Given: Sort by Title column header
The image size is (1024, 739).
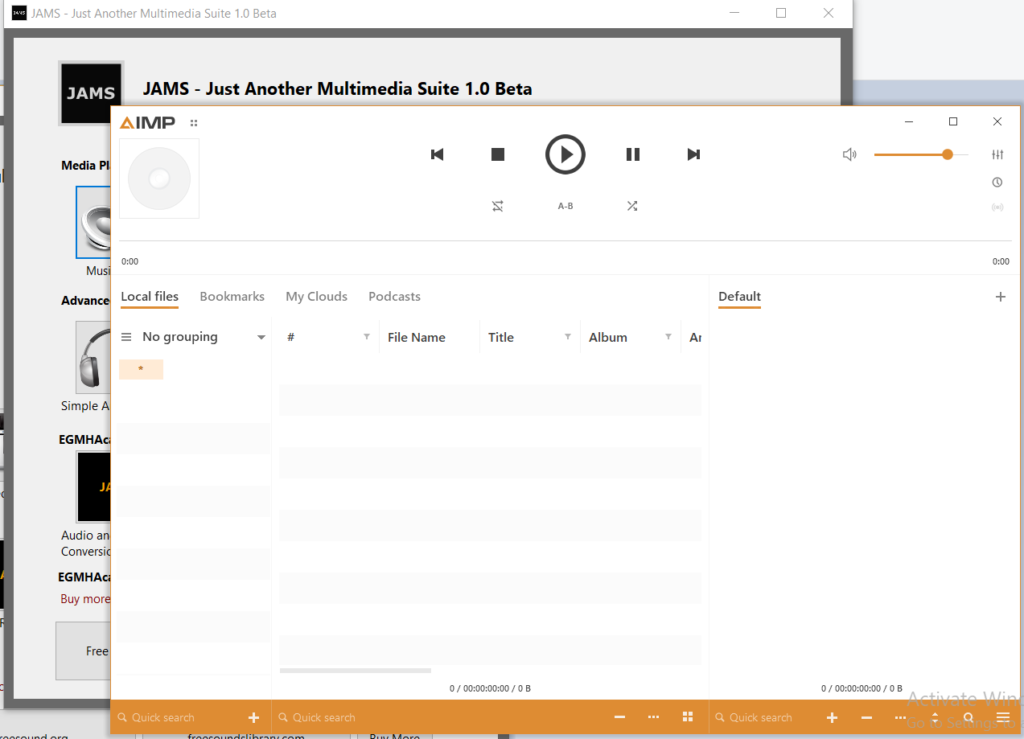Looking at the screenshot, I should (501, 338).
